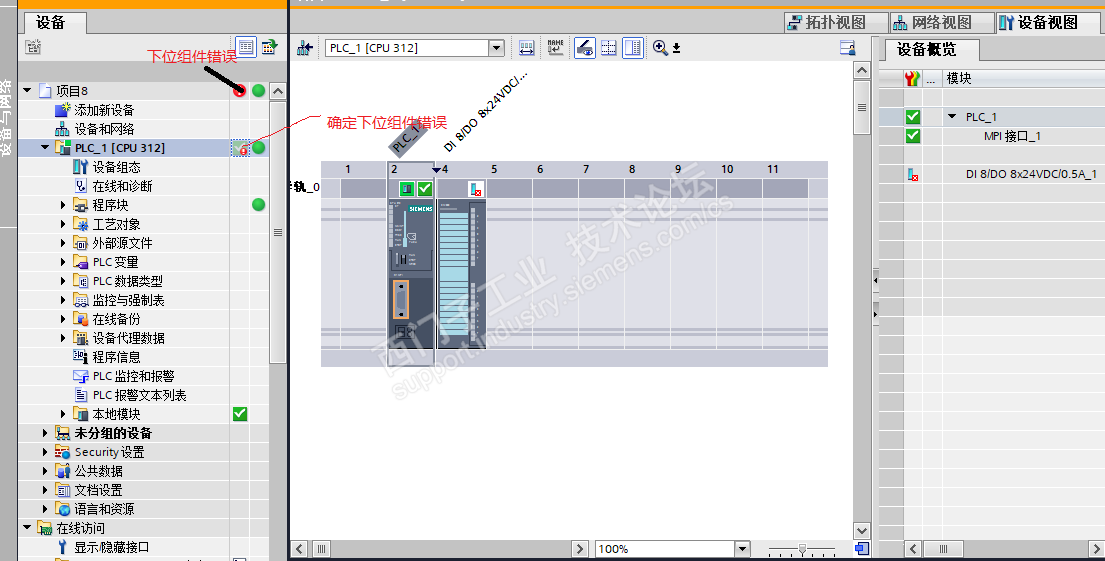
Task: Select 文档设置 tree item
Action: 99,490
